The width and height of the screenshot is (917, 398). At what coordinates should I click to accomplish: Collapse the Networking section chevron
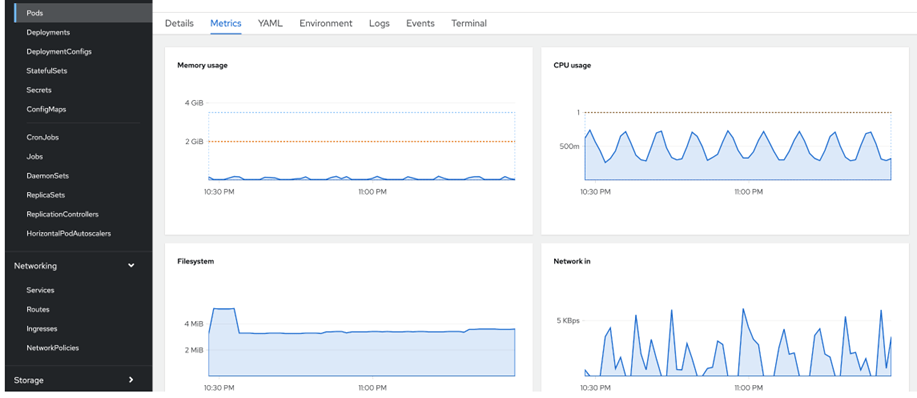coord(131,265)
